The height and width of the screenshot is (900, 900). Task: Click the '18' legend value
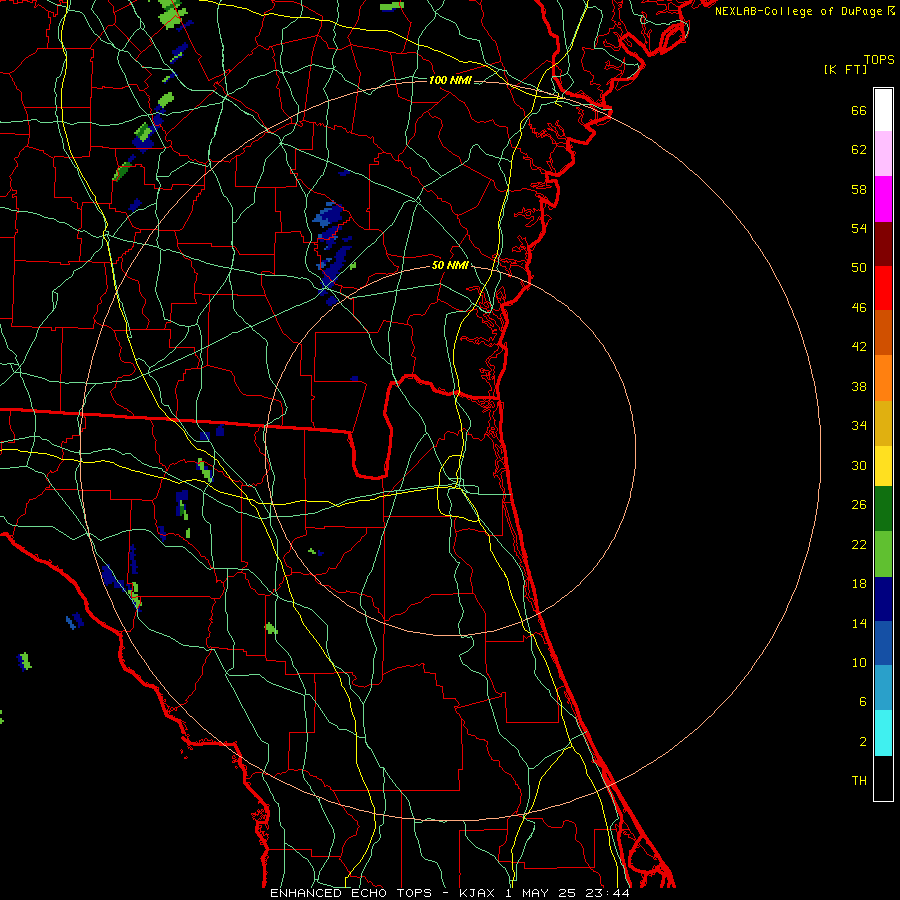(x=859, y=584)
